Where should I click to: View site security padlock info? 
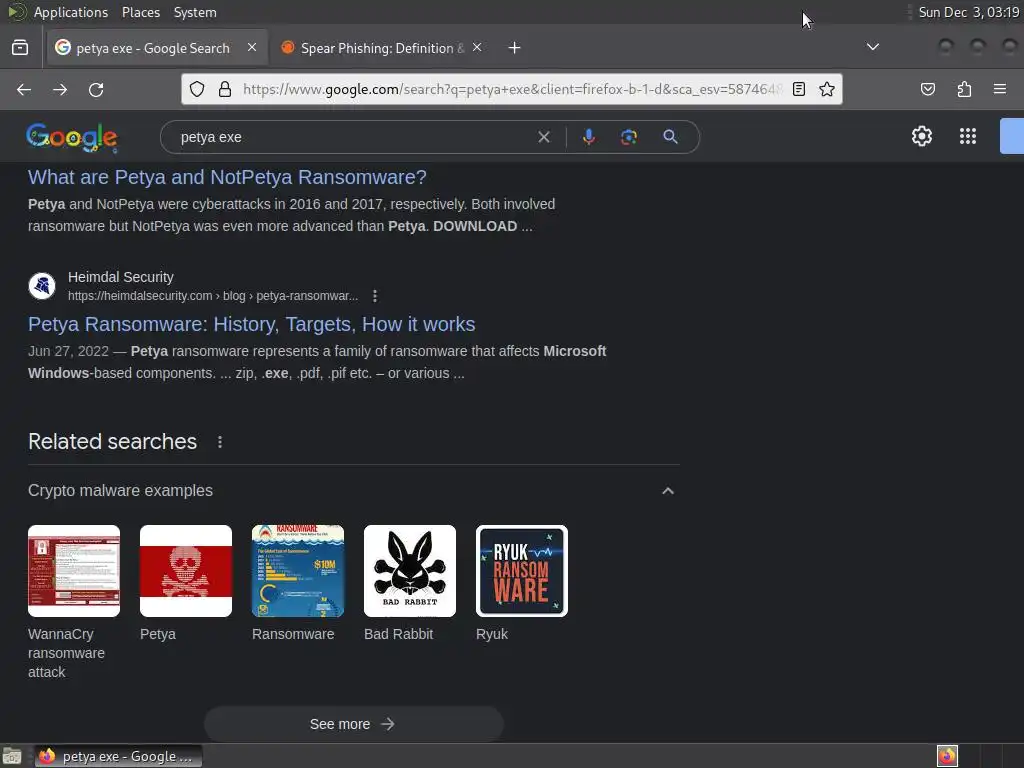pyautogui.click(x=225, y=89)
